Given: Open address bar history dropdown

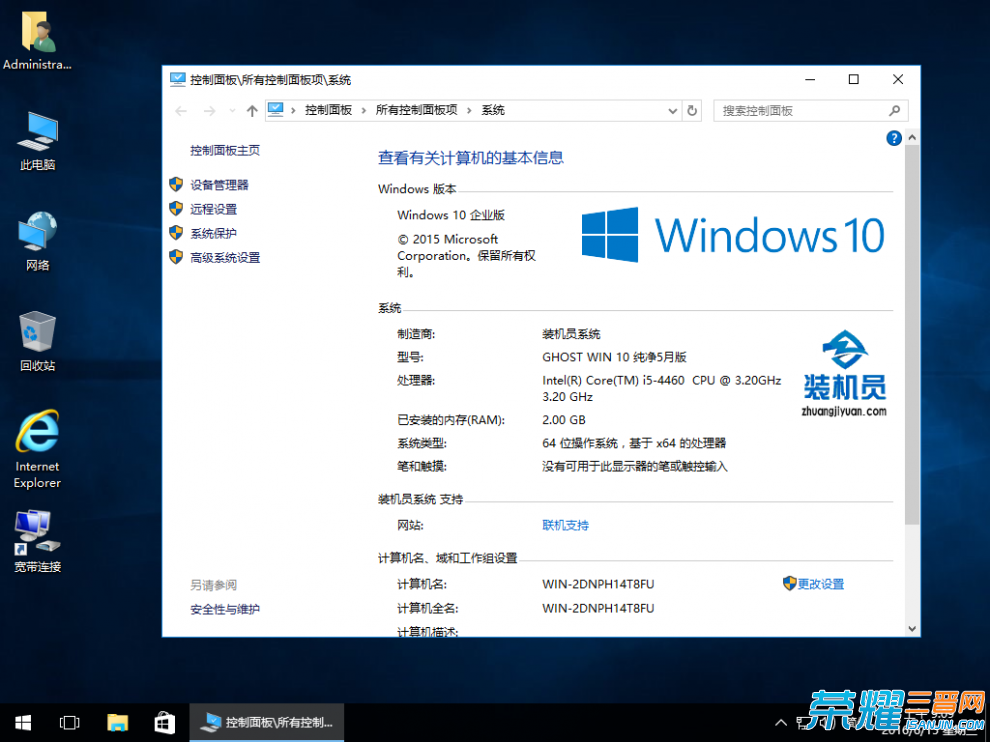Looking at the screenshot, I should coord(672,111).
